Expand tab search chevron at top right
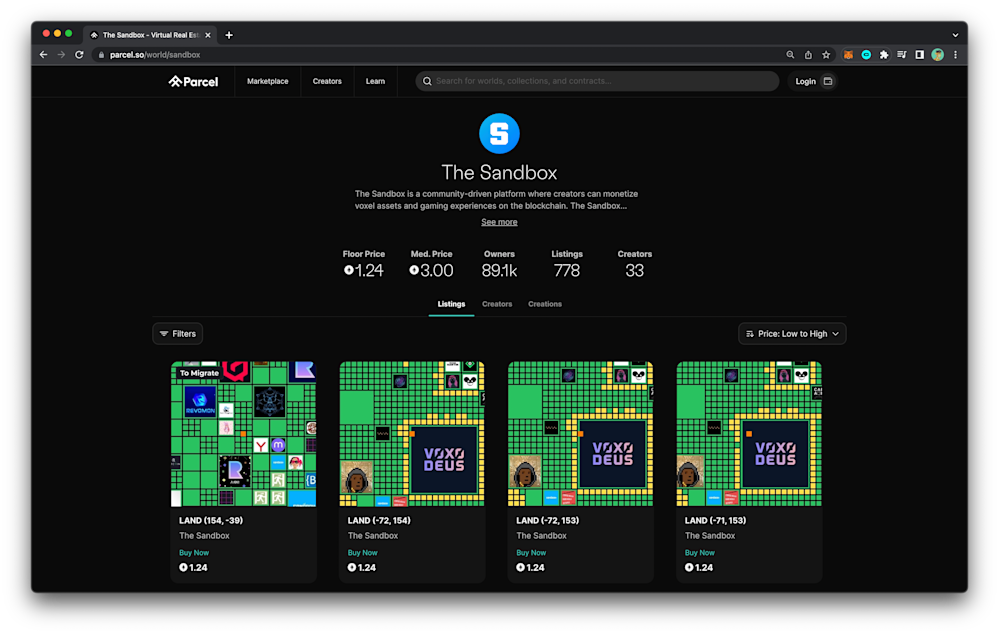 (x=955, y=35)
